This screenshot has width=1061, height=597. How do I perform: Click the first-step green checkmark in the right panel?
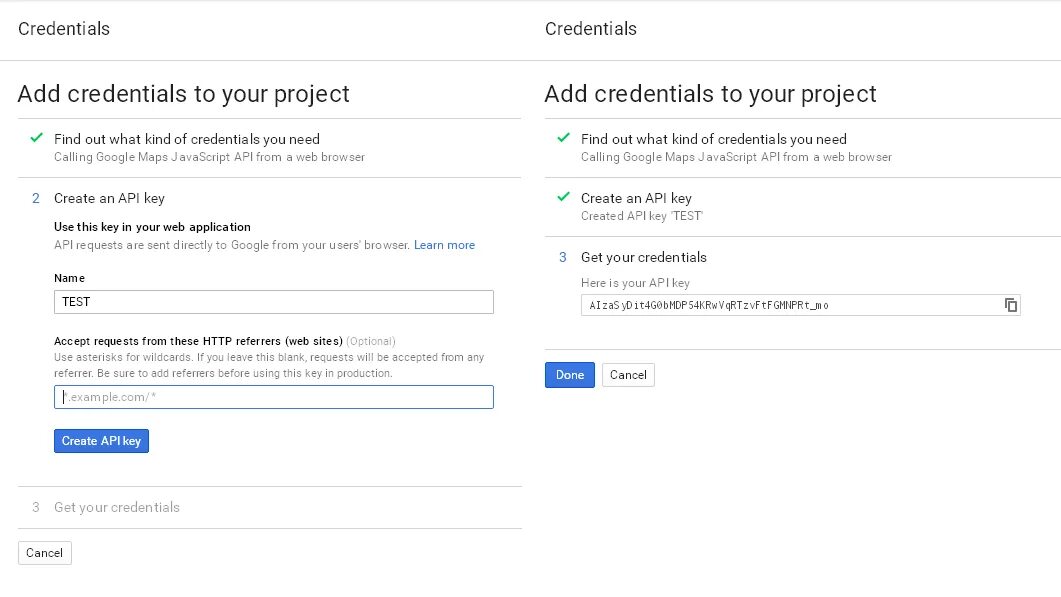(x=564, y=138)
